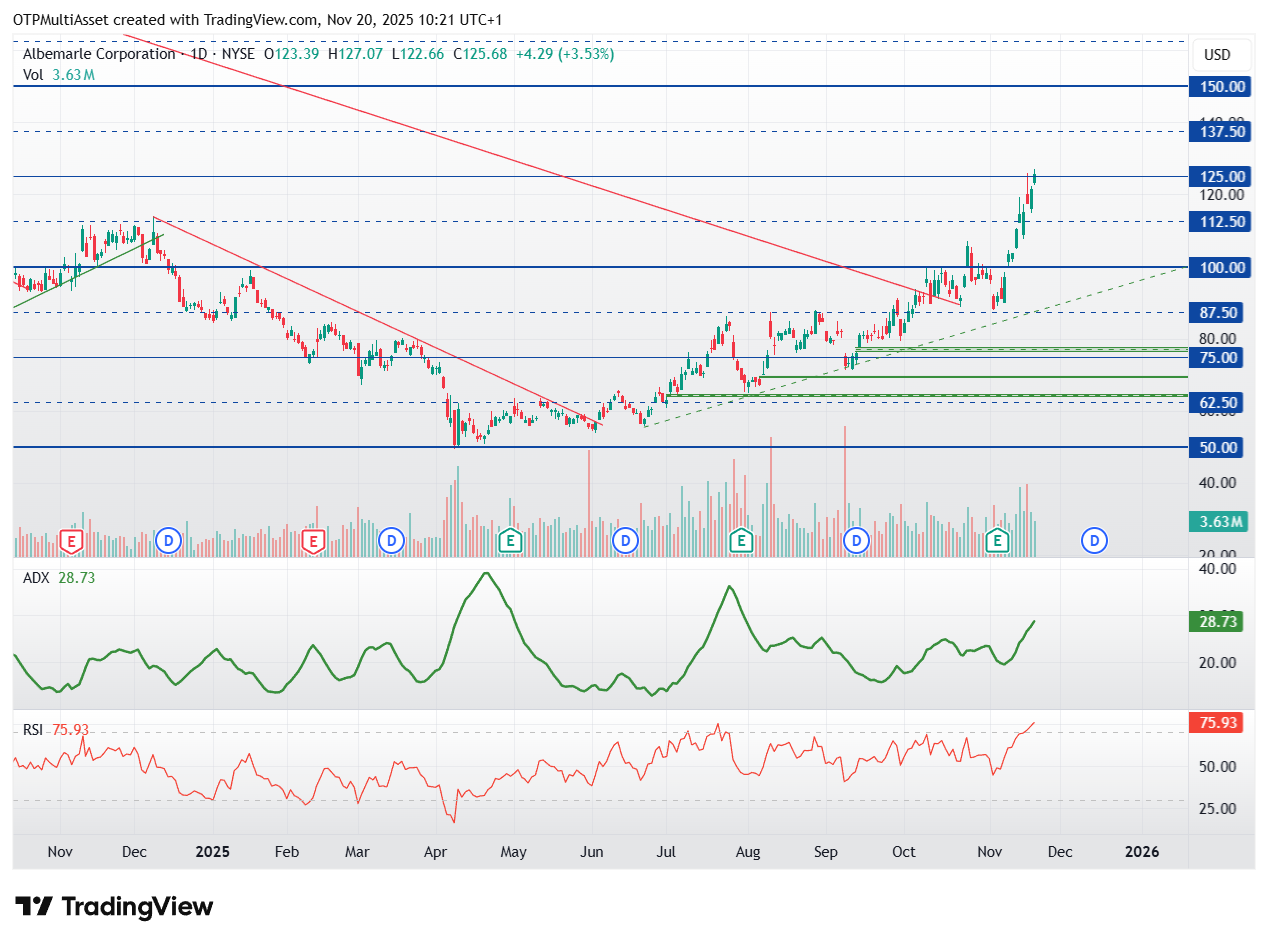Click the red RSI 75.93 value label
The height and width of the screenshot is (944, 1268).
point(1215,723)
